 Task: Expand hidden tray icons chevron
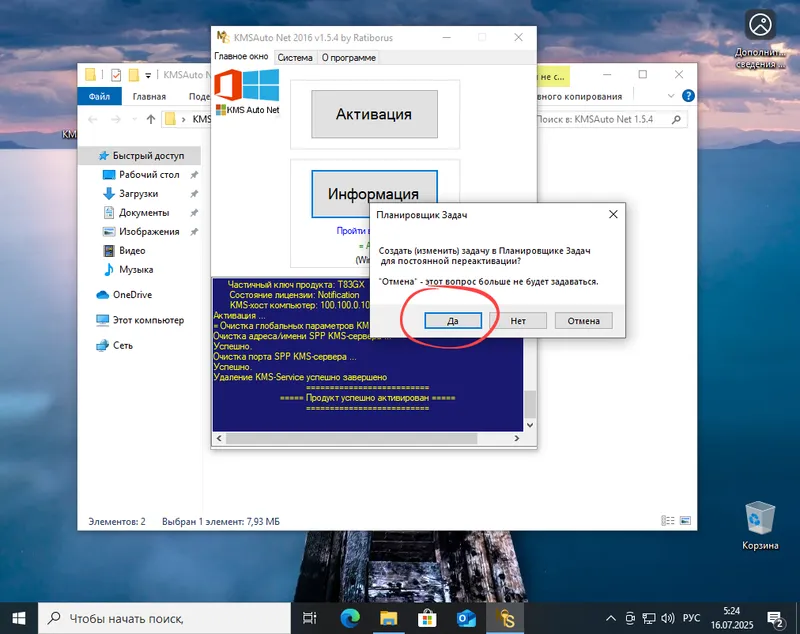pos(610,615)
